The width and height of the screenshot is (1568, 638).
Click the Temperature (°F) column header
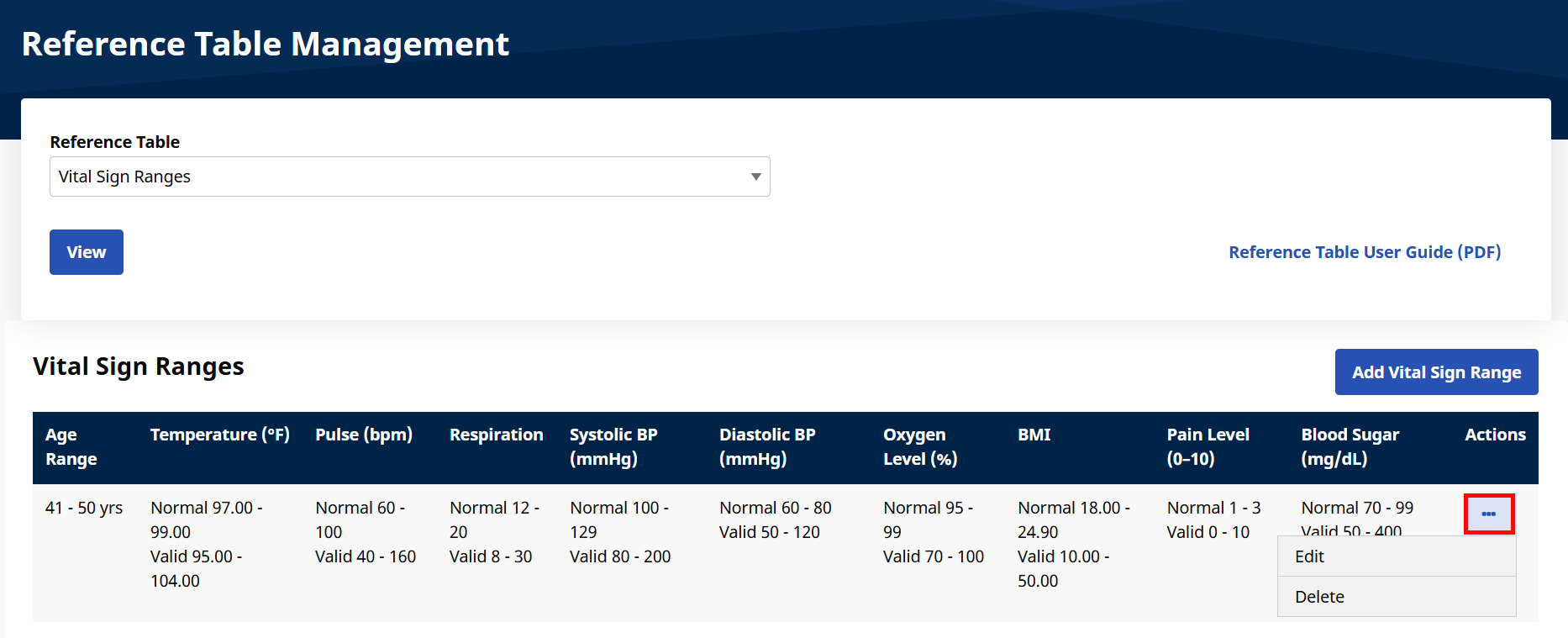pyautogui.click(x=220, y=435)
